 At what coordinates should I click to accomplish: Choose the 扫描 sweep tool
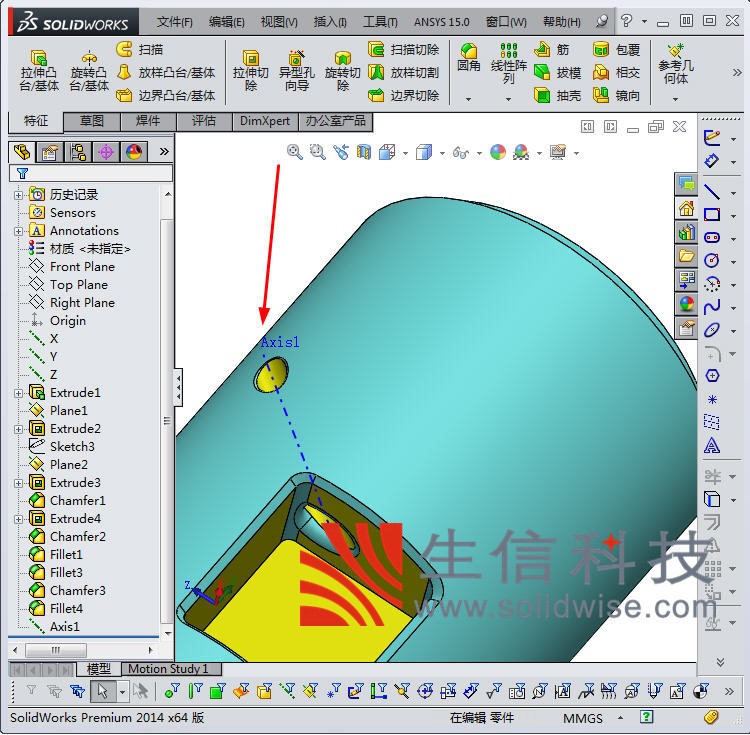click(x=140, y=49)
